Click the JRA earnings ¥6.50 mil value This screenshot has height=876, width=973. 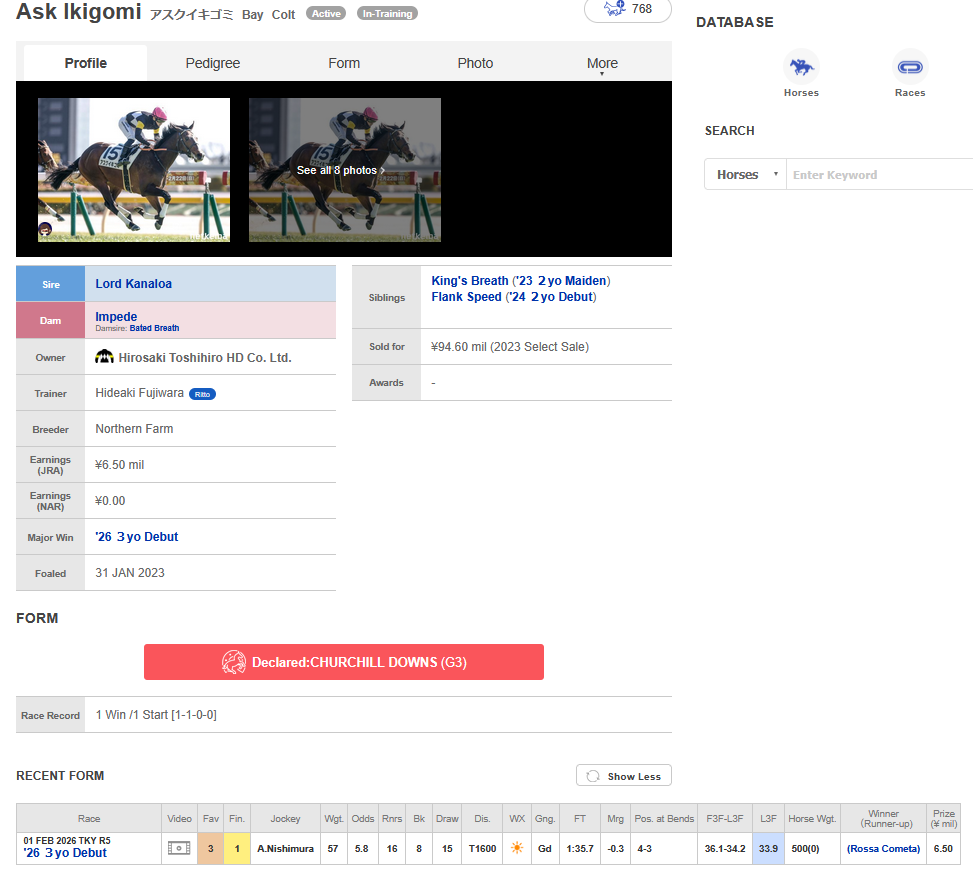point(120,465)
